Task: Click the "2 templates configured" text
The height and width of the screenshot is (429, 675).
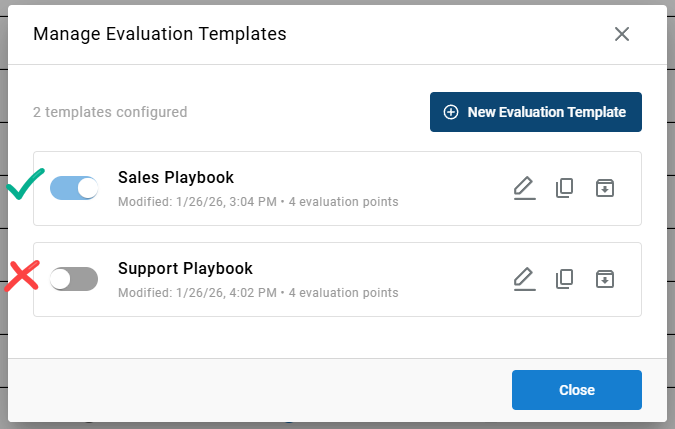Action: 110,112
